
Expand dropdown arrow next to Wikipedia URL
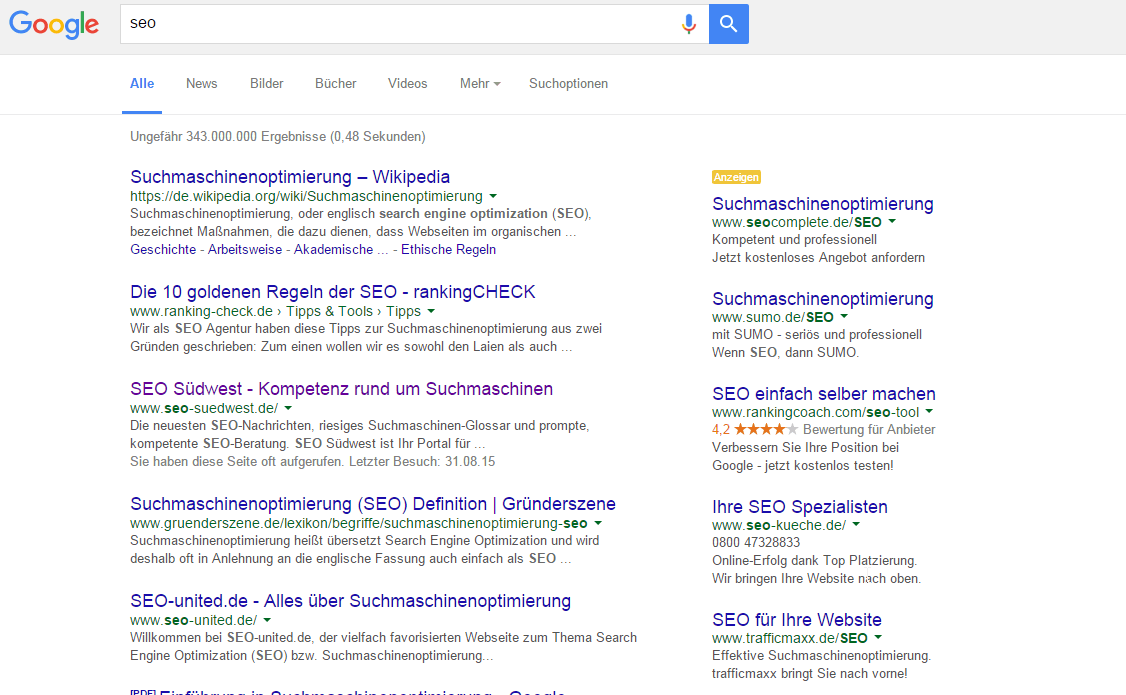(493, 196)
